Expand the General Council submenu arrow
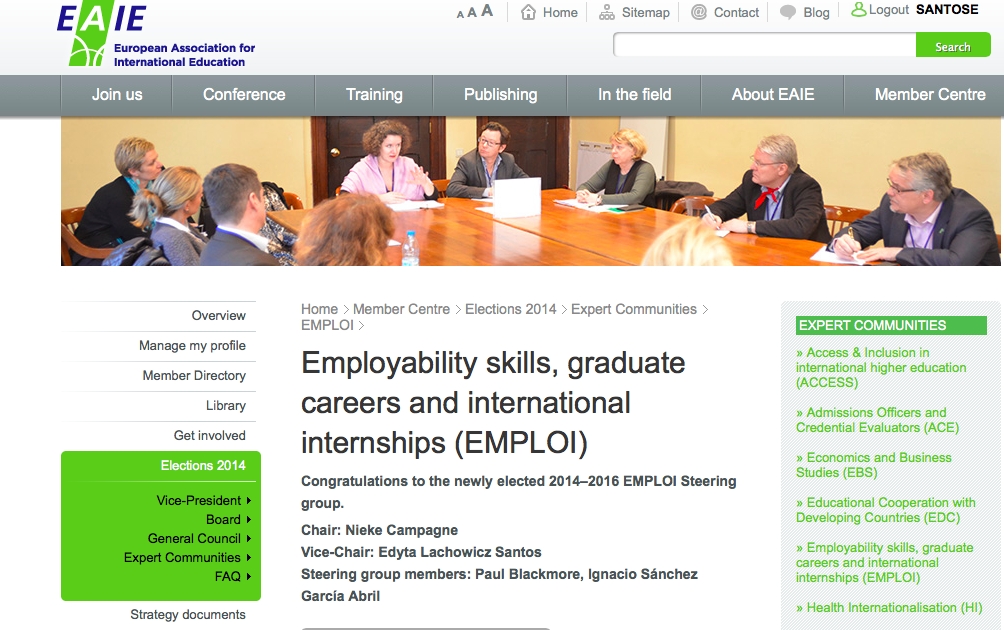Image resolution: width=1004 pixels, height=630 pixels. pyautogui.click(x=248, y=538)
